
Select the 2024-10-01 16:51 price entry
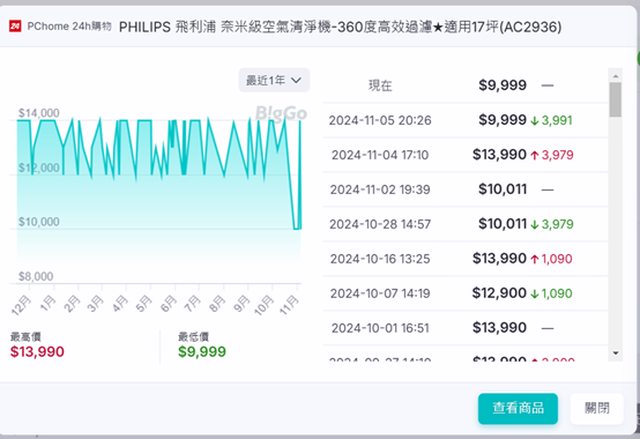(x=465, y=327)
